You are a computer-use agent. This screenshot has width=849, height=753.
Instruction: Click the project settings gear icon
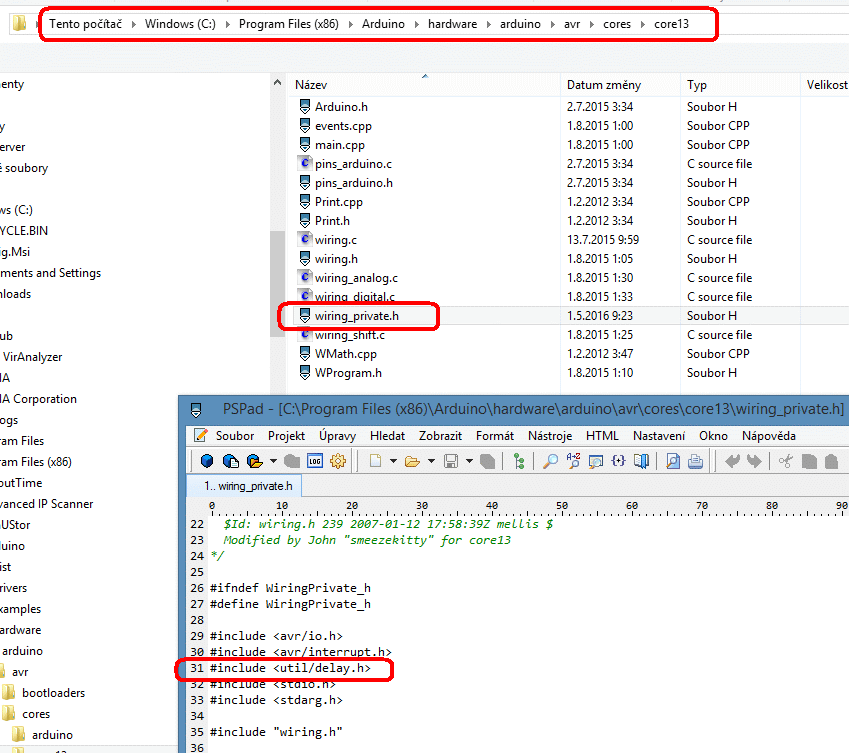338,461
